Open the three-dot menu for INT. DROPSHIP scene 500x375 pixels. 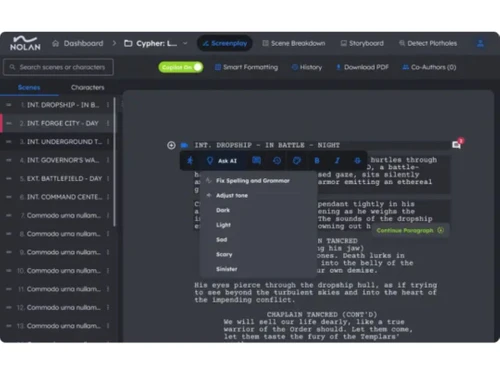click(108, 105)
